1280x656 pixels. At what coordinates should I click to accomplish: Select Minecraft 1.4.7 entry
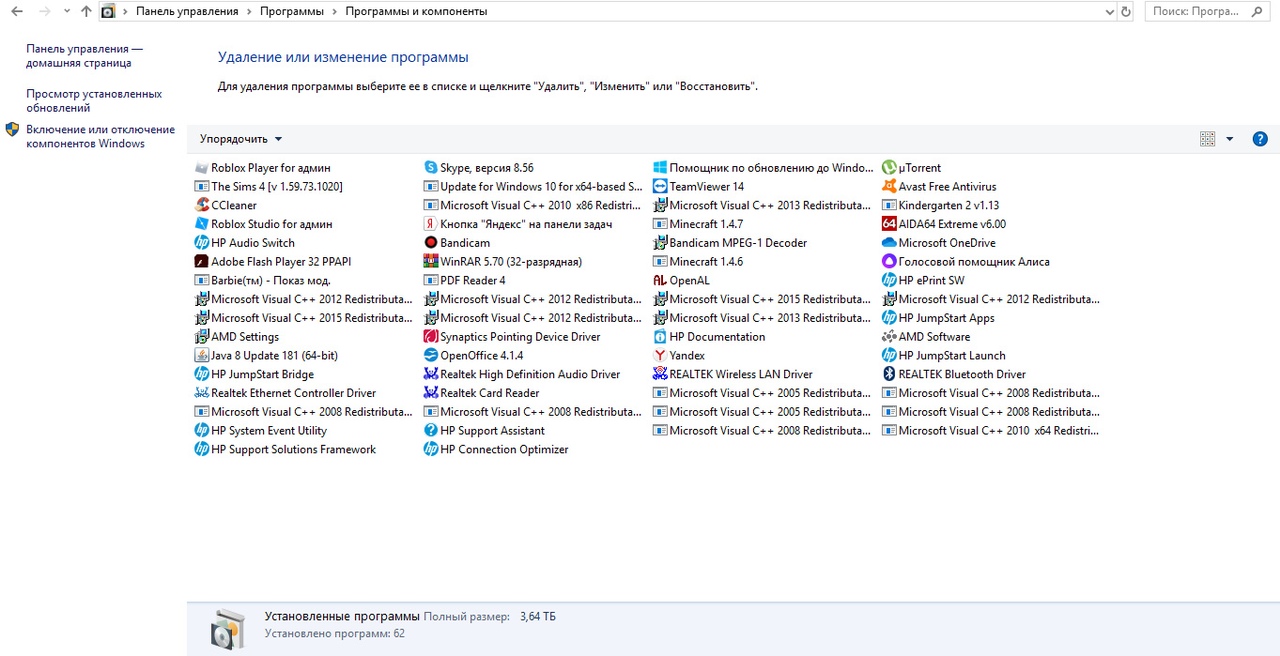(x=698, y=224)
